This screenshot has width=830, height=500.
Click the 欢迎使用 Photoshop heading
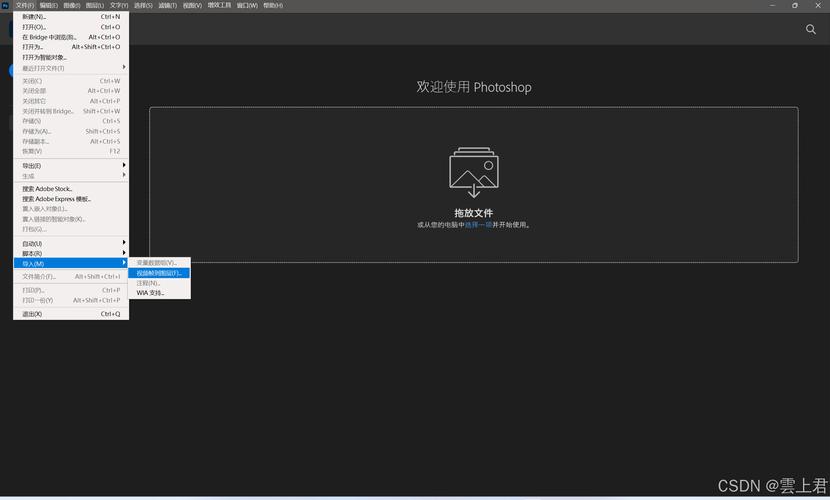[474, 87]
